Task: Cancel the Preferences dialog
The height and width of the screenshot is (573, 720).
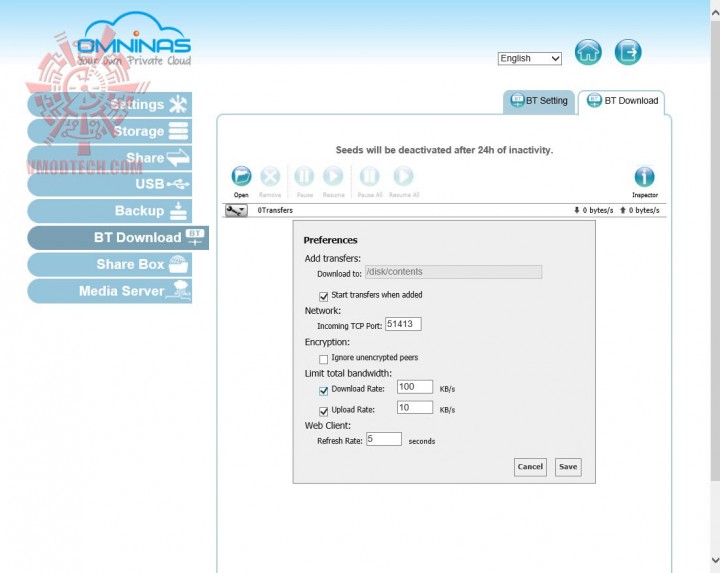Action: pyautogui.click(x=530, y=467)
